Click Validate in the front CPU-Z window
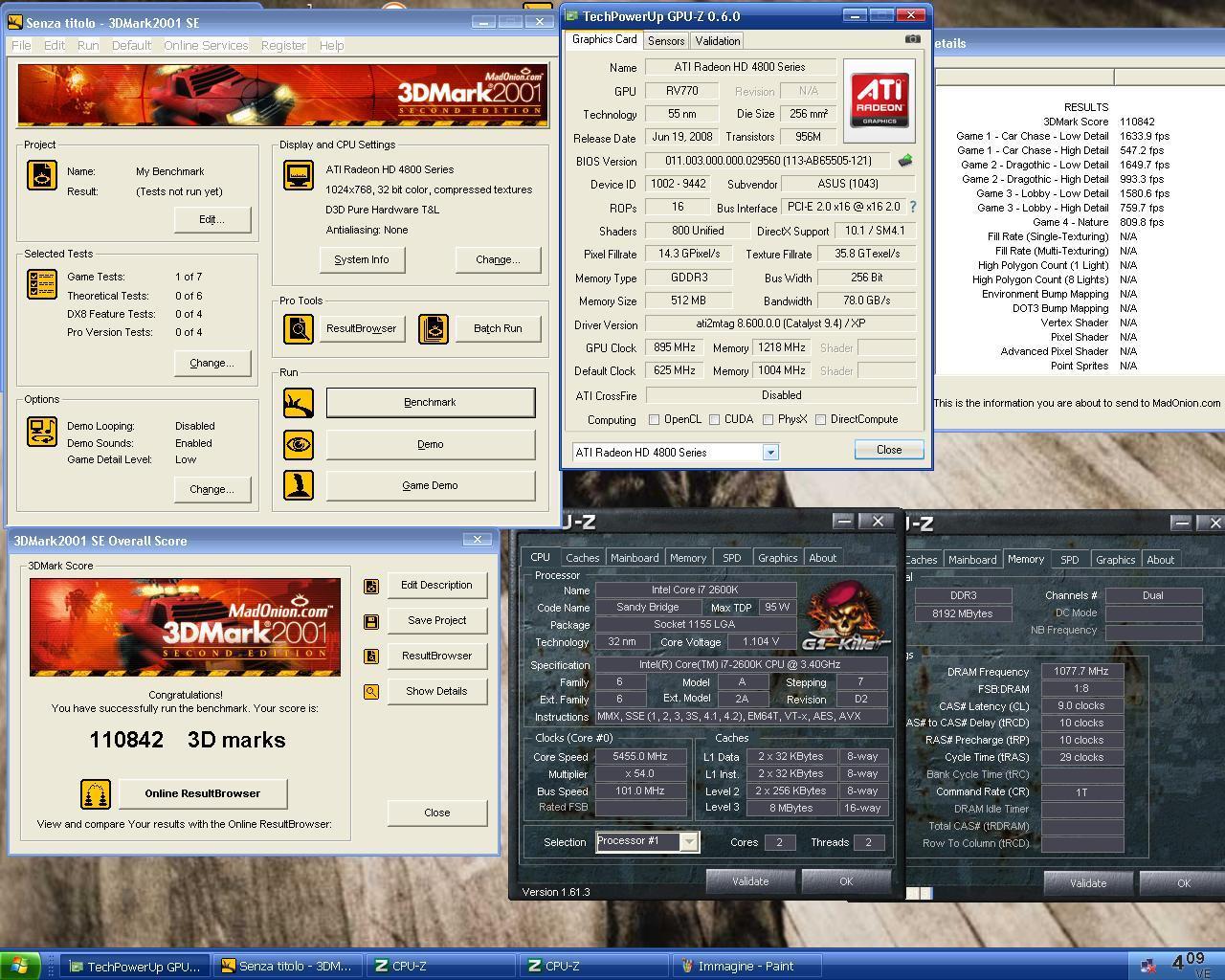Image resolution: width=1225 pixels, height=980 pixels. click(x=750, y=881)
